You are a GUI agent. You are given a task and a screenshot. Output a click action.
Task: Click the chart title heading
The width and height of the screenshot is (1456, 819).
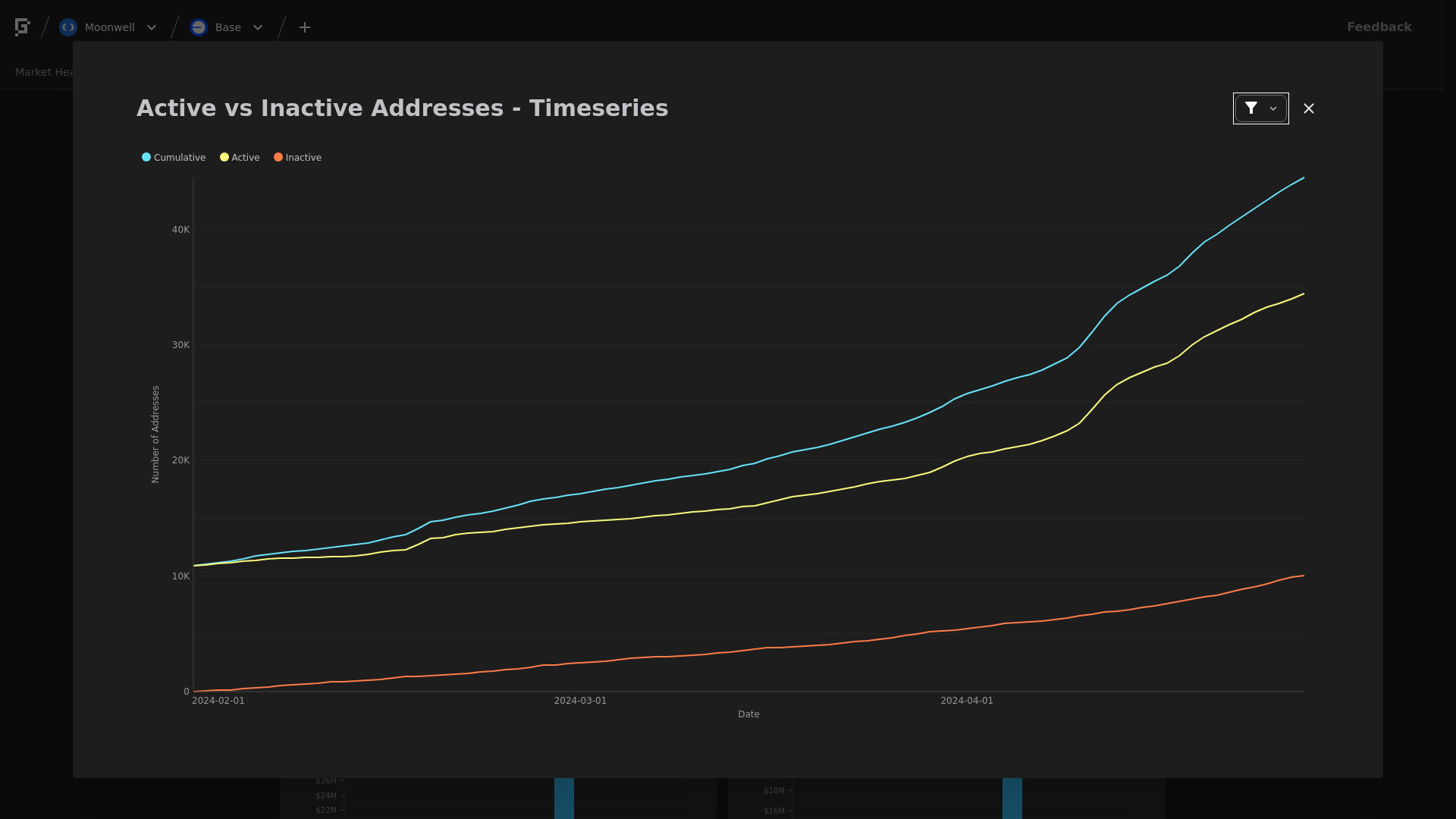coord(402,108)
